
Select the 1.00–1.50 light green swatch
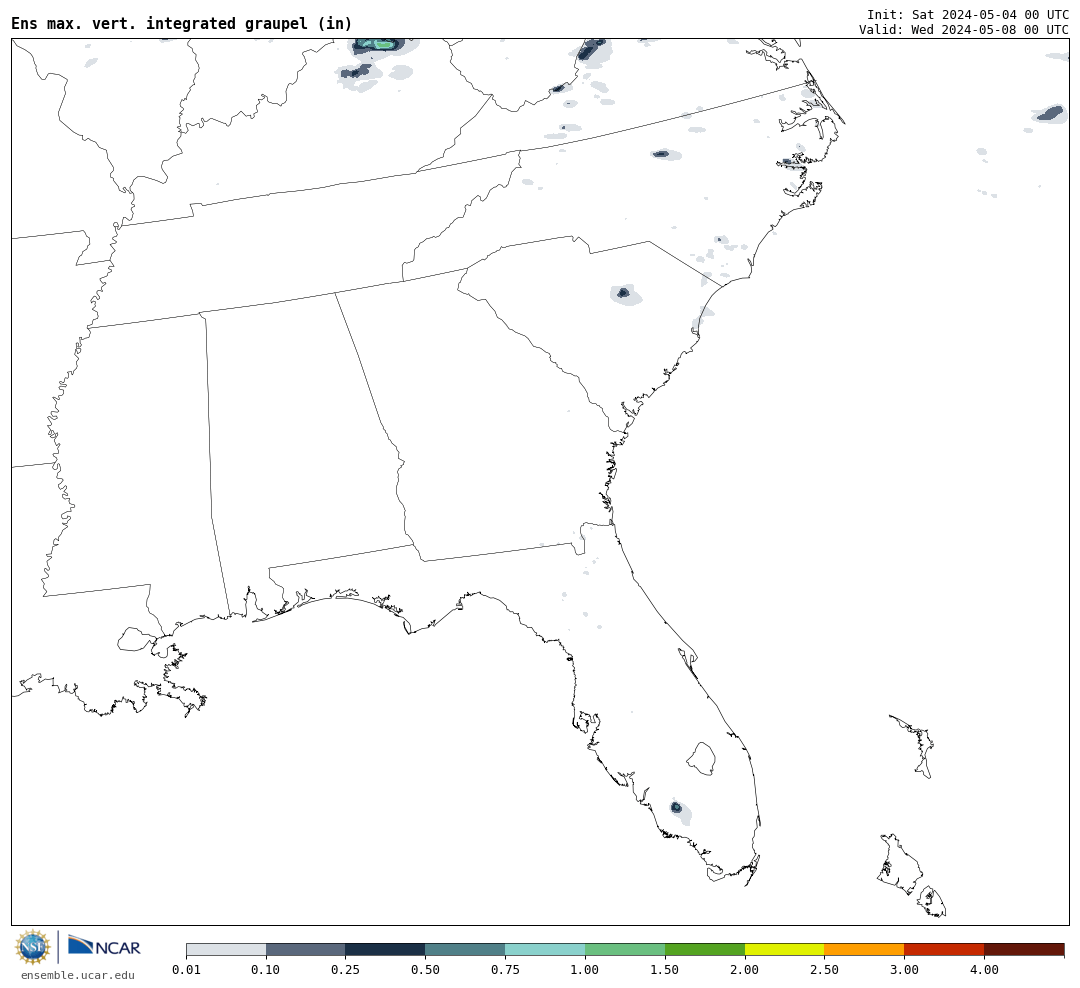[625, 949]
